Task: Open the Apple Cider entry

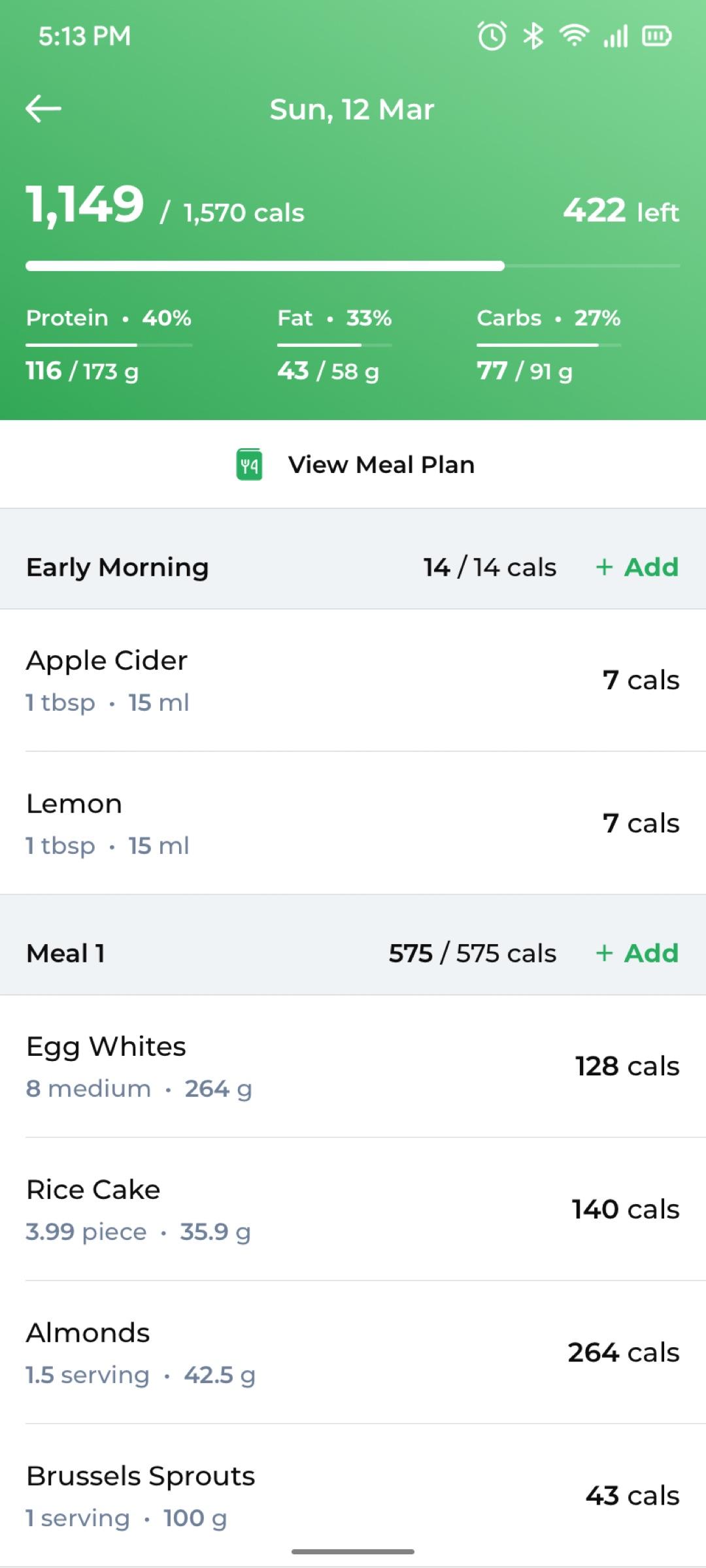Action: coord(353,680)
